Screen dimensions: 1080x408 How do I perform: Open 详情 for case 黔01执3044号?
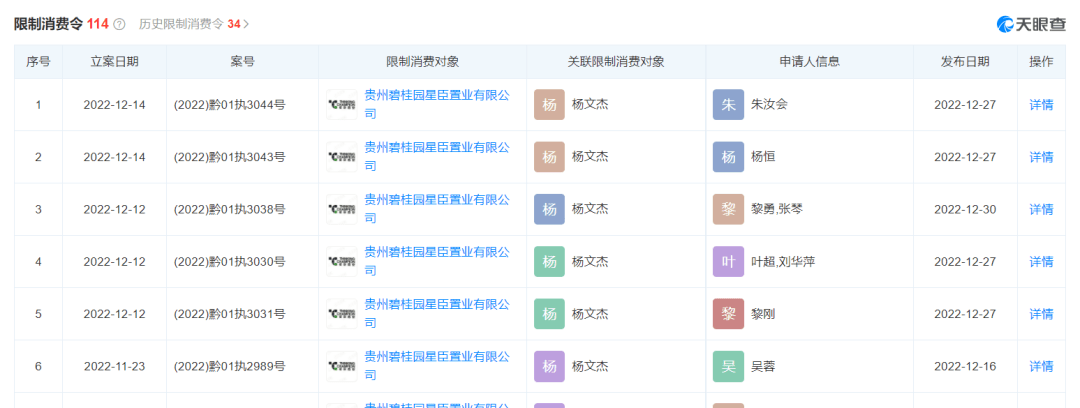tap(1041, 105)
